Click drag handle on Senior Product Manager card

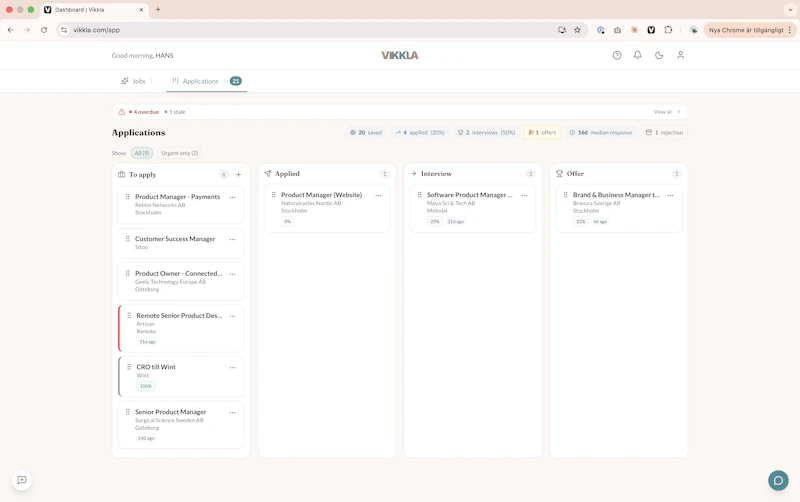click(128, 412)
